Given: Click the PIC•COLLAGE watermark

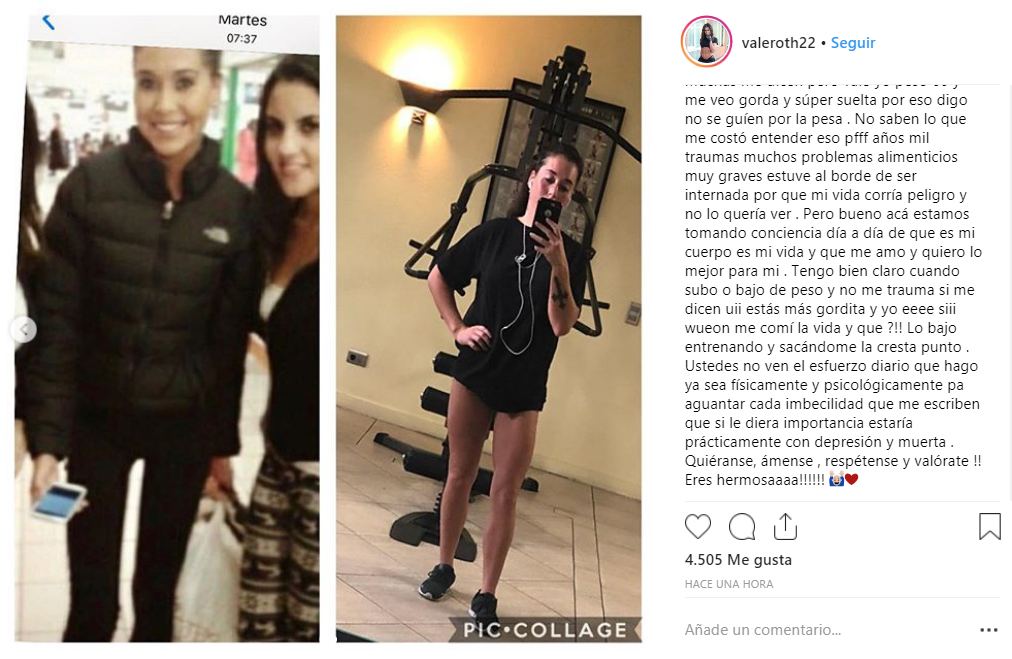Looking at the screenshot, I should pyautogui.click(x=545, y=629).
